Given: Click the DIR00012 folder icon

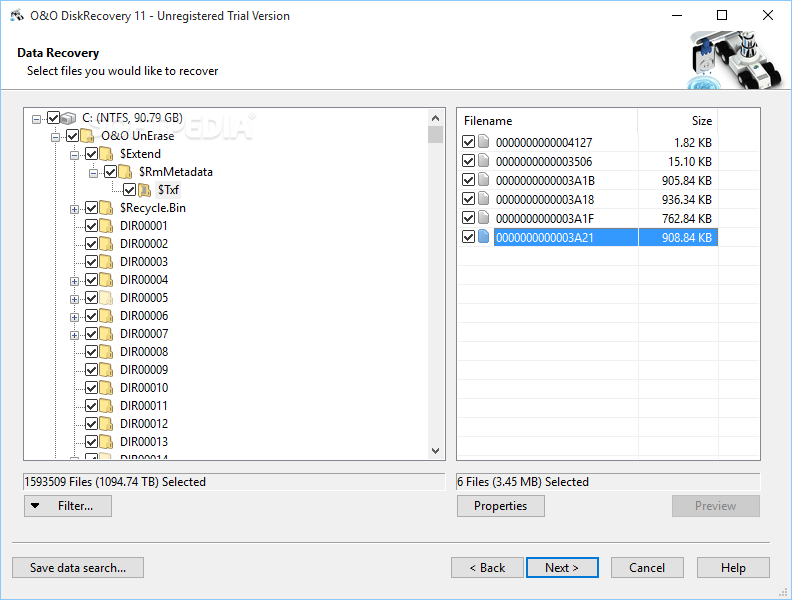Looking at the screenshot, I should coord(107,424).
